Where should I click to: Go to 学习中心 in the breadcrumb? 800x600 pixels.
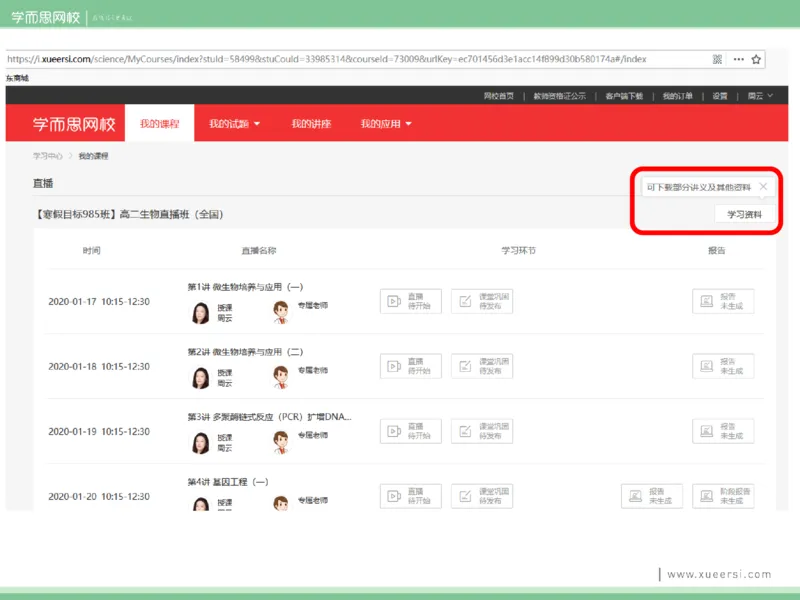tap(47, 156)
